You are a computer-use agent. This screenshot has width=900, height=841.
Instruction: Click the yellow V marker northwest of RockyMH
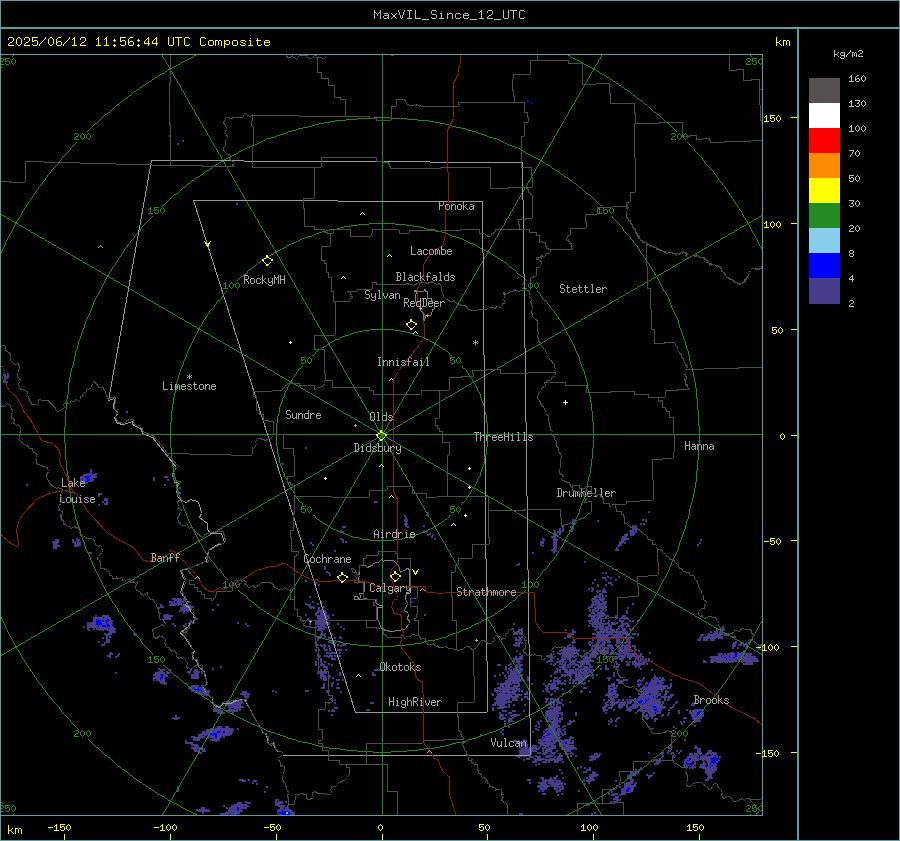point(208,244)
